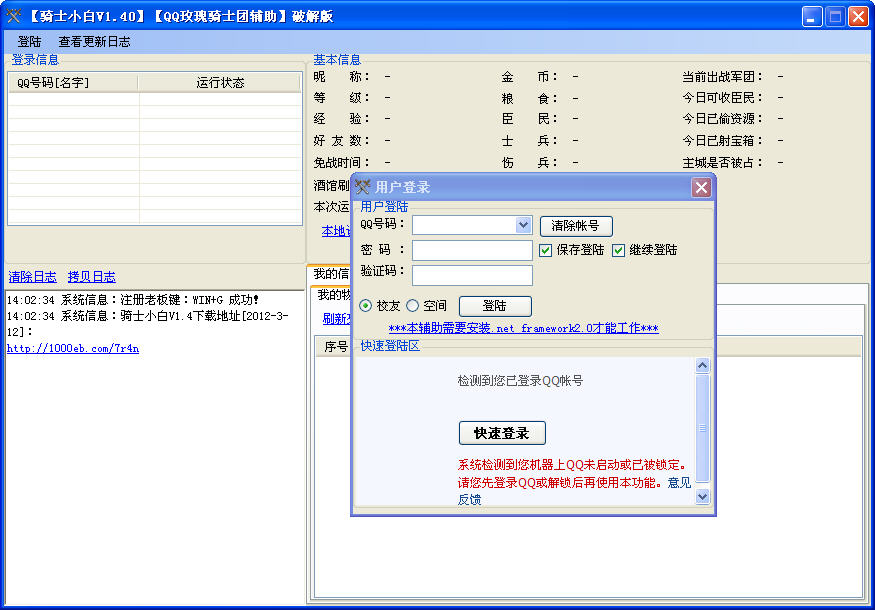Click the 清除帐号 button

[x=576, y=225]
